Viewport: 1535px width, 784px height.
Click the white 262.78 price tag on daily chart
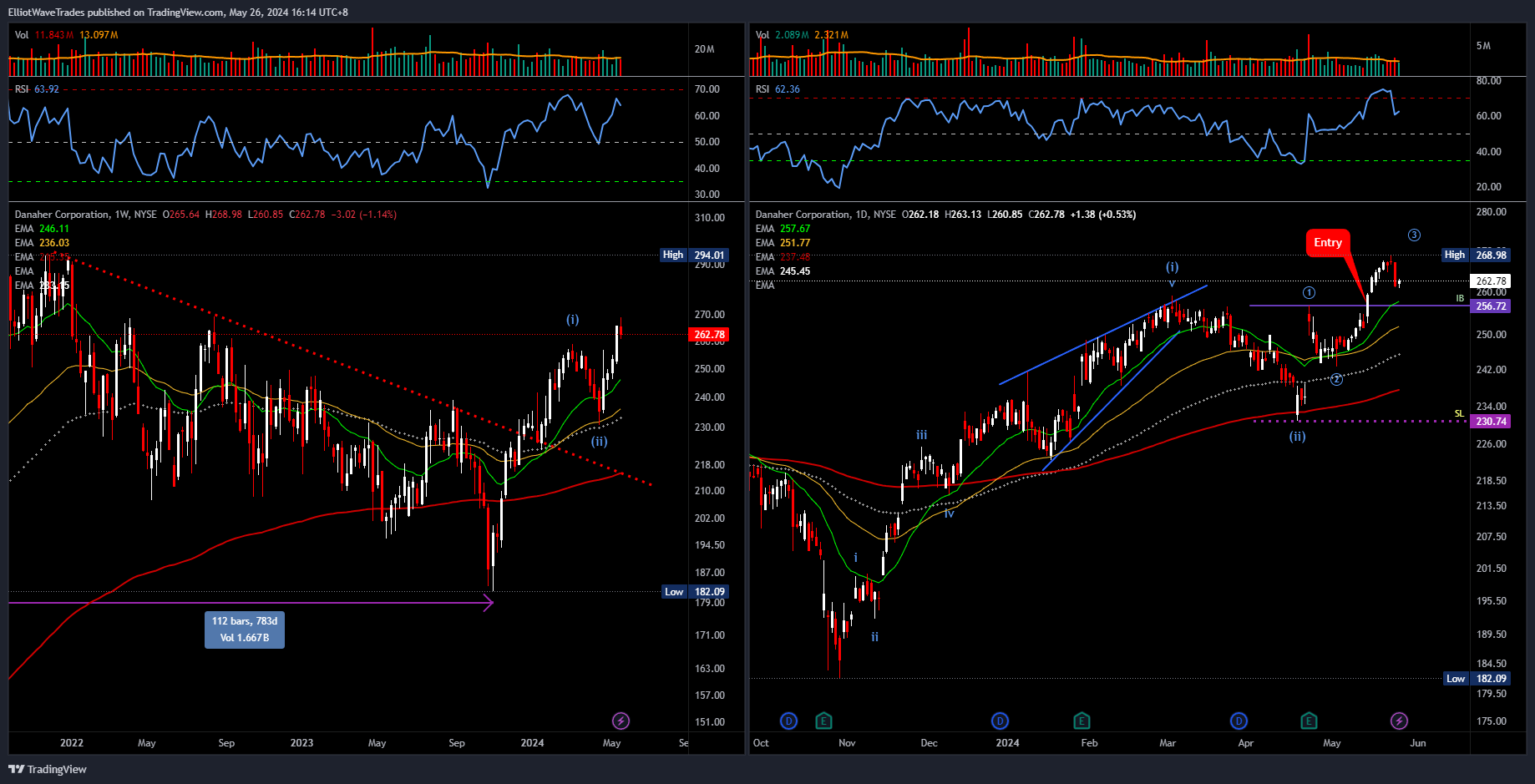pyautogui.click(x=1491, y=281)
